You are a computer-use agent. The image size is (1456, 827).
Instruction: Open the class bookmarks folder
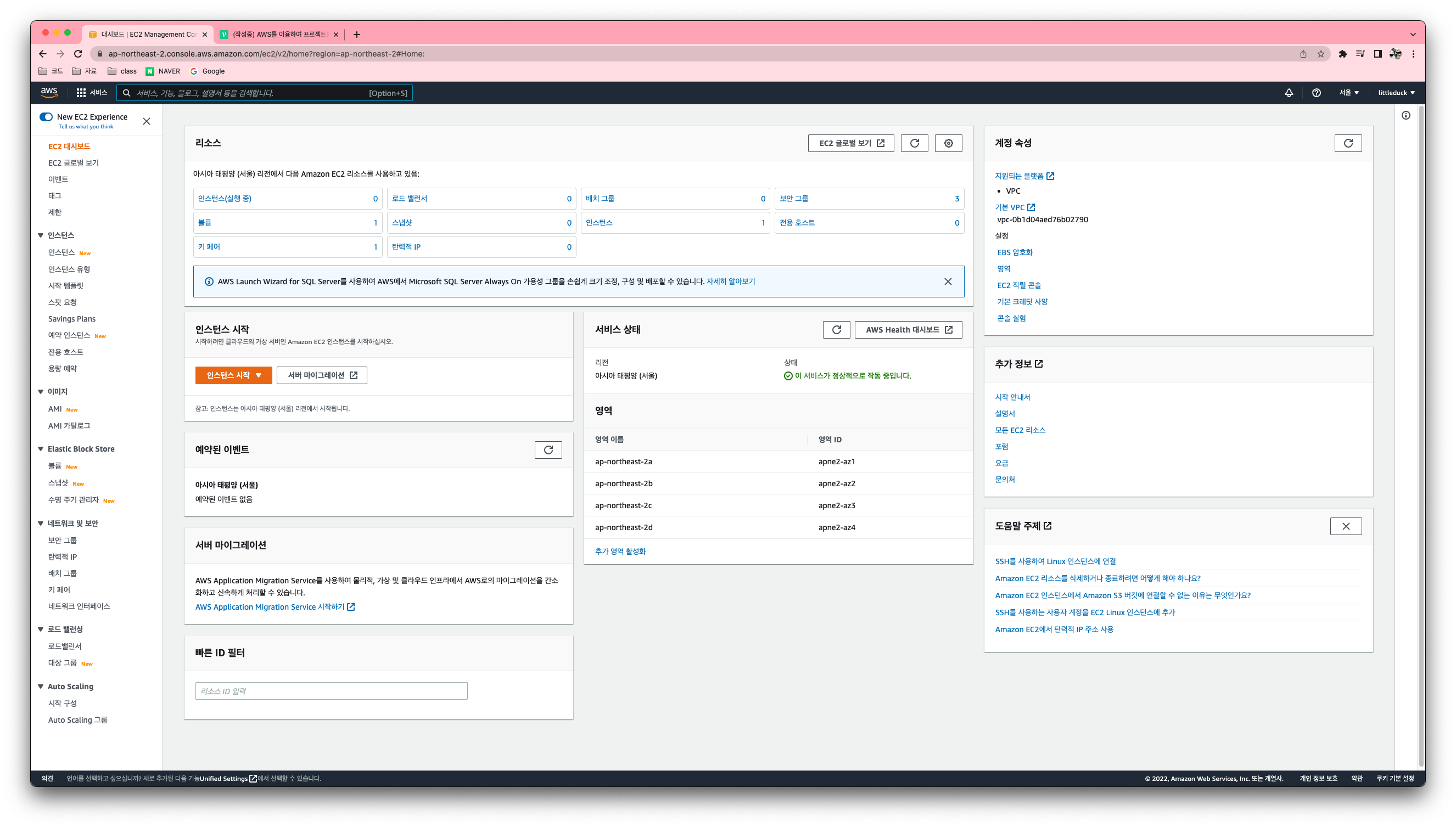click(x=122, y=71)
